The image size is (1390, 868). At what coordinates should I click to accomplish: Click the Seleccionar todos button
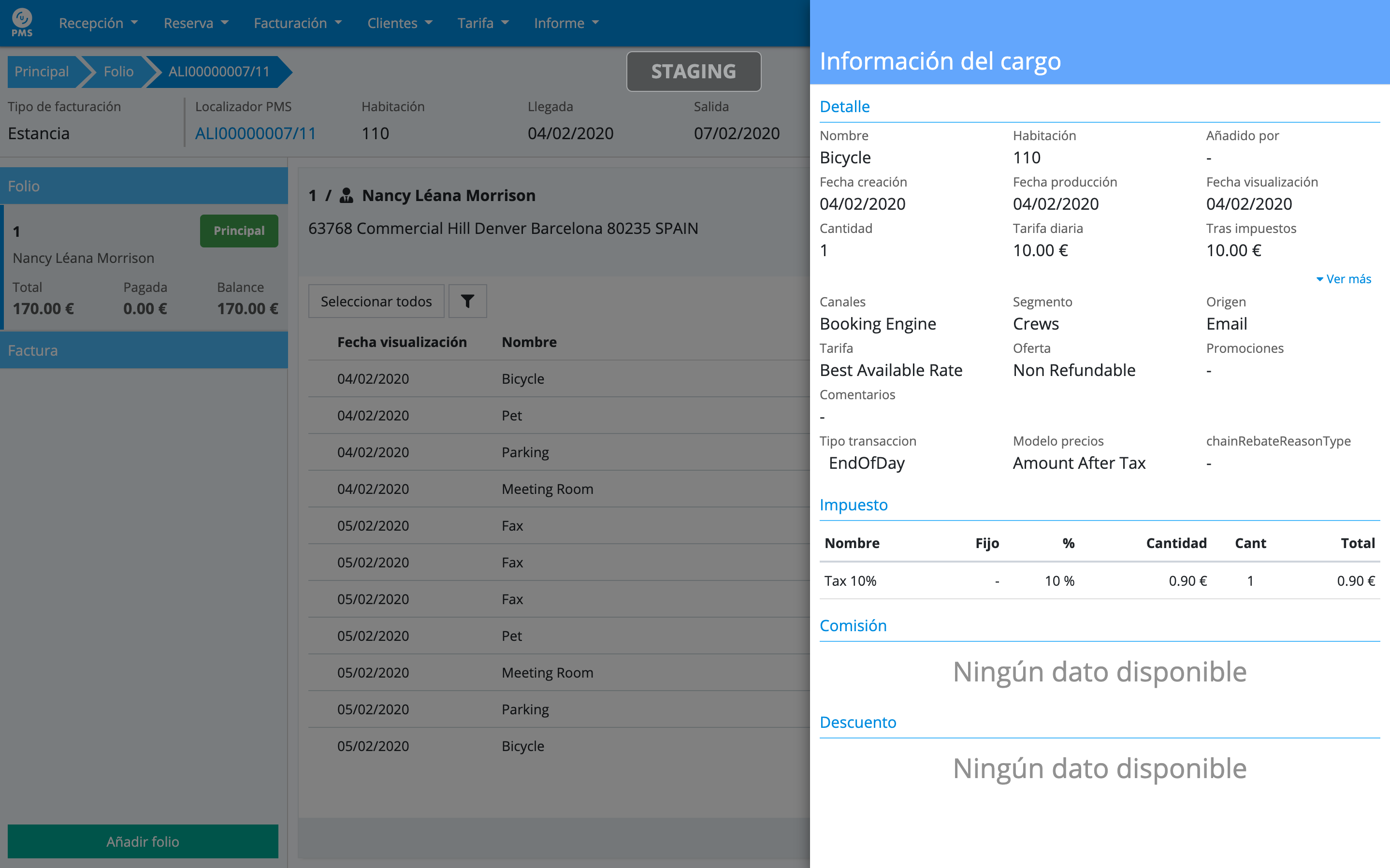(x=376, y=302)
